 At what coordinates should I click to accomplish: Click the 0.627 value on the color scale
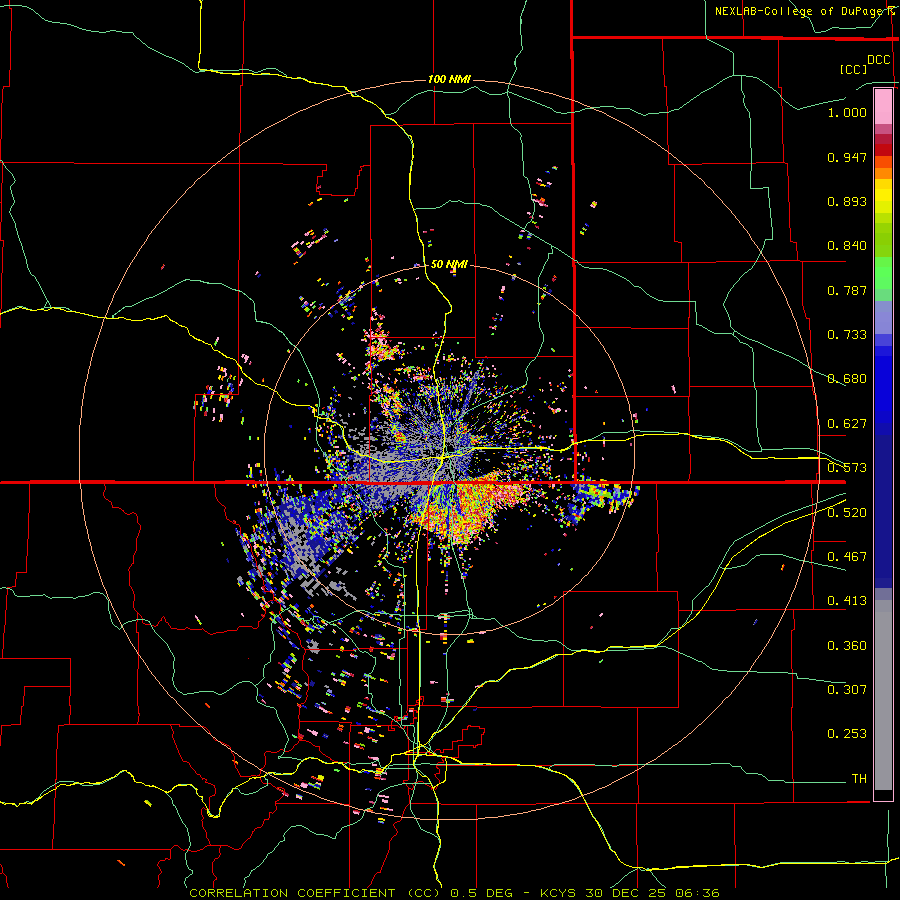point(847,424)
